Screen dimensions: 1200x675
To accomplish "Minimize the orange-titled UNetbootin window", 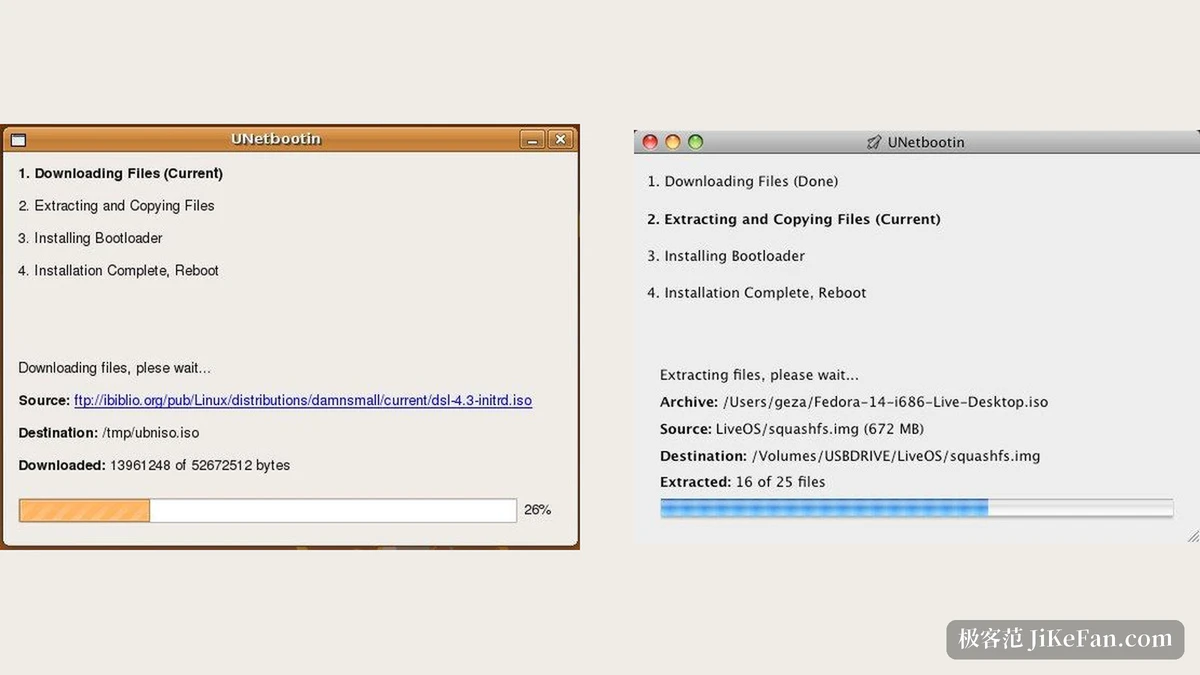I will 533,140.
